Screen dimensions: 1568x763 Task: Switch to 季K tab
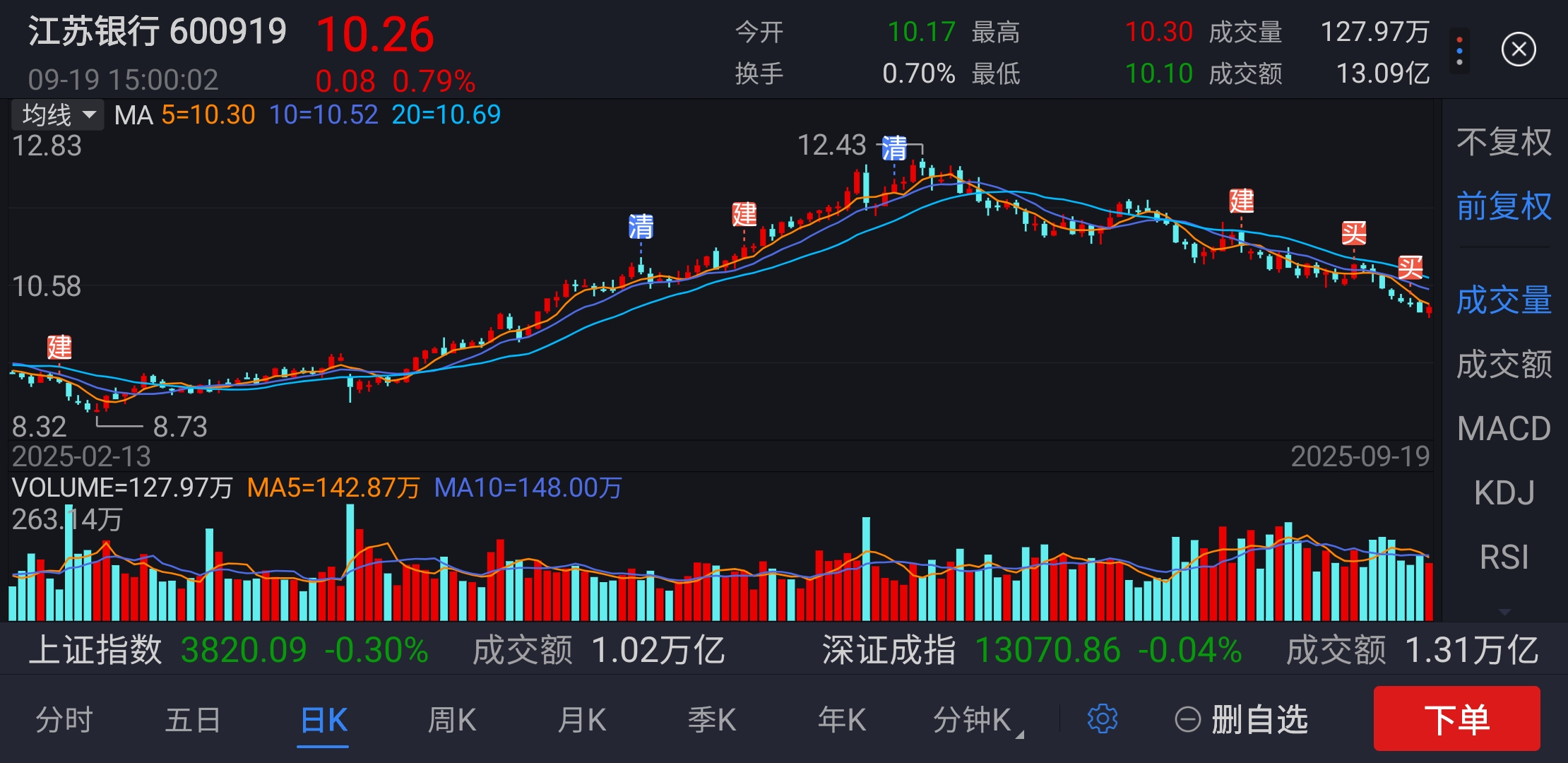(x=712, y=720)
